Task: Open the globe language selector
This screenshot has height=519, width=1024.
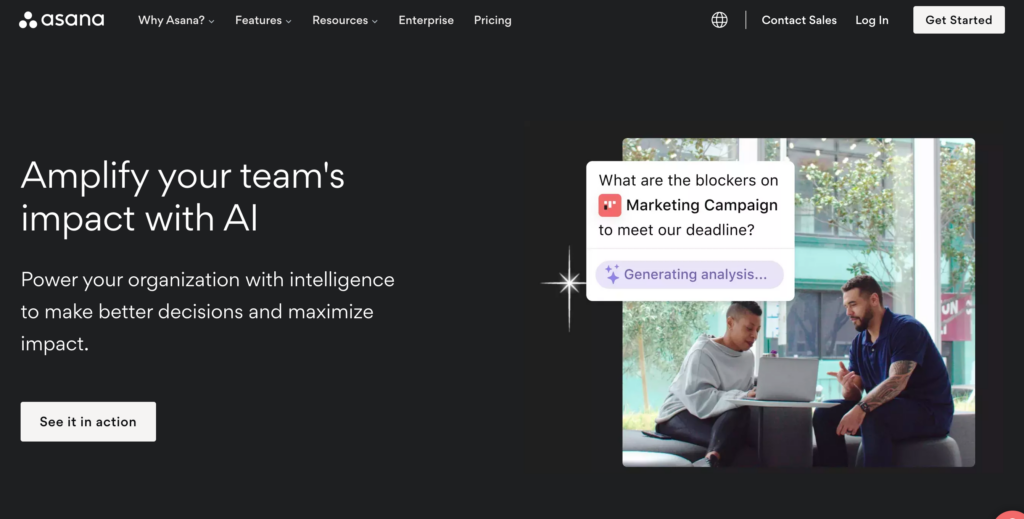Action: point(719,20)
